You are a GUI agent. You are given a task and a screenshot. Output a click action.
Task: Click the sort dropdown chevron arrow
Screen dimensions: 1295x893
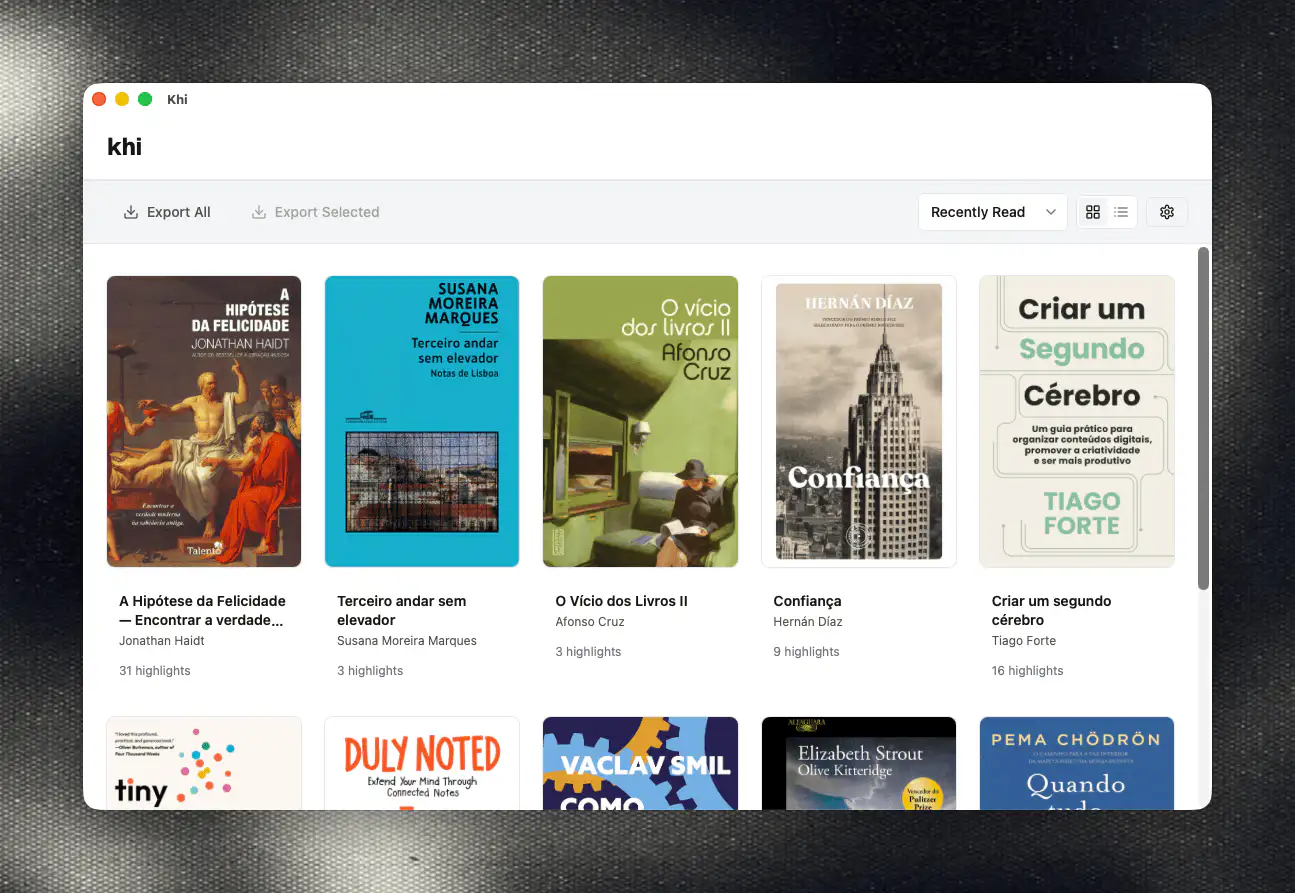point(1050,212)
